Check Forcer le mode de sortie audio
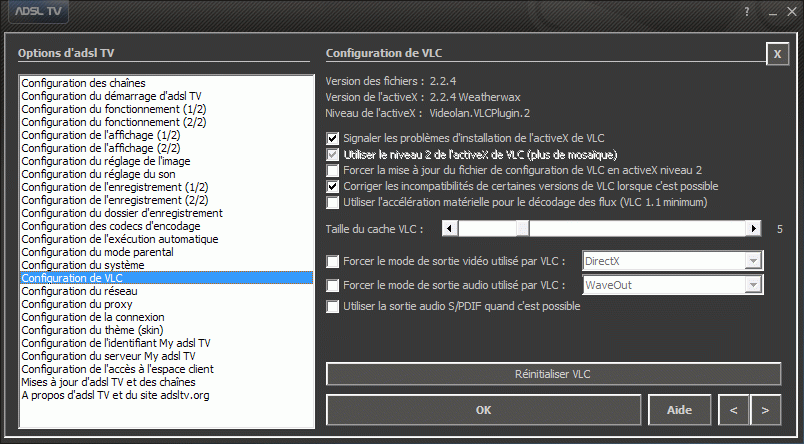 (332, 285)
